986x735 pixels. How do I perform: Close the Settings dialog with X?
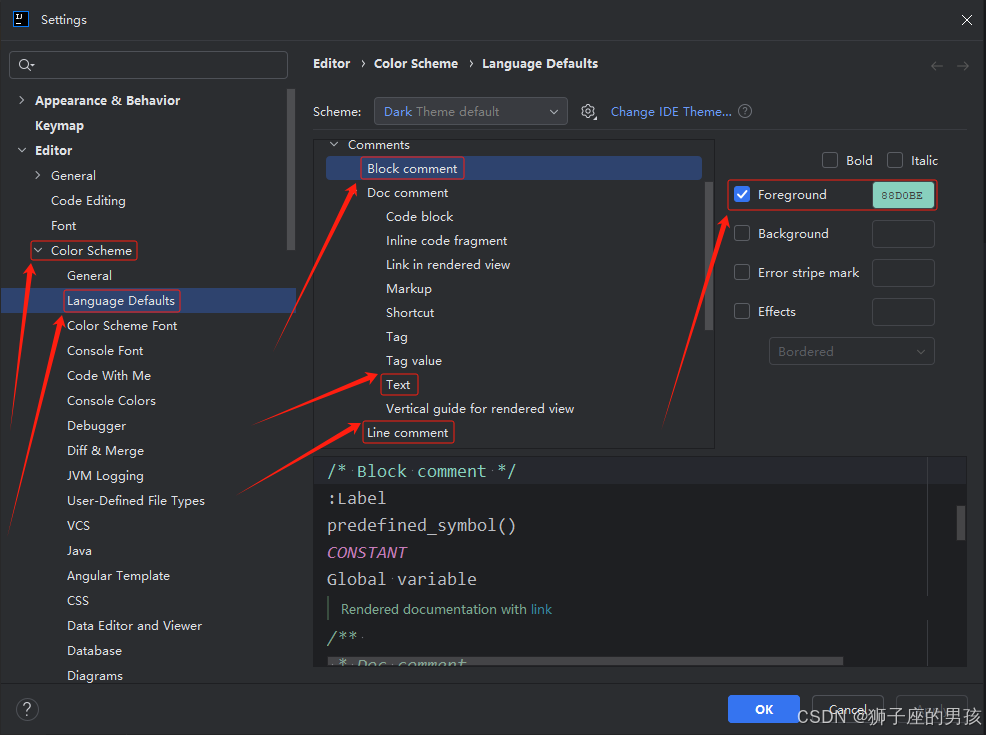(967, 20)
